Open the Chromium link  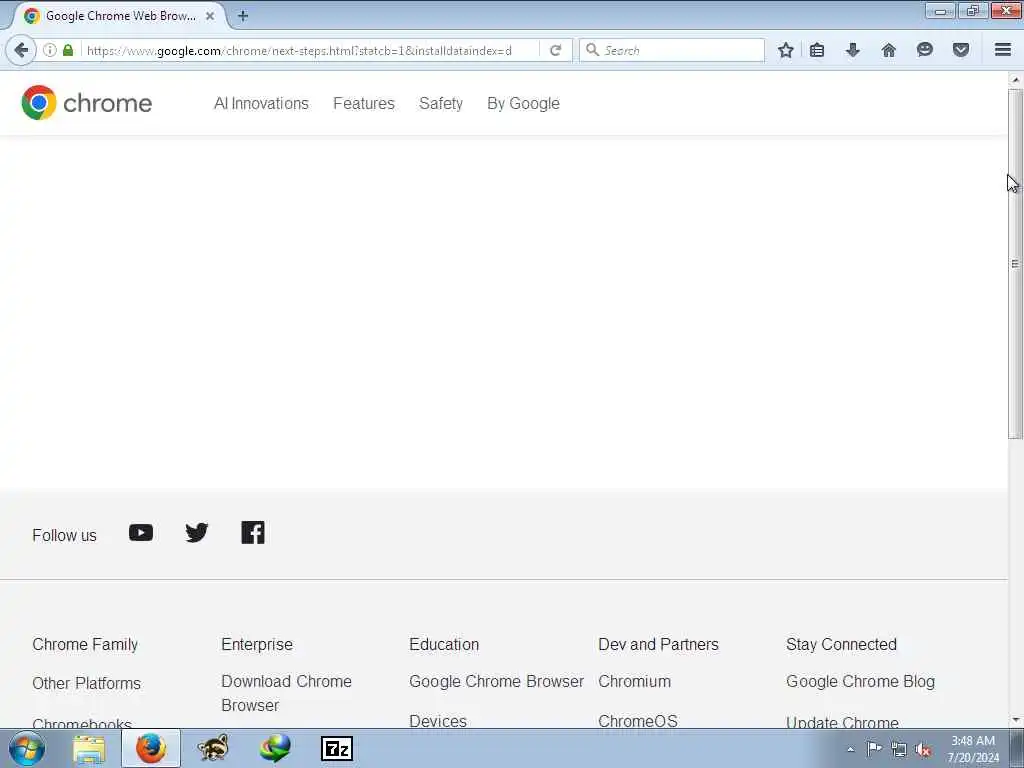(634, 681)
